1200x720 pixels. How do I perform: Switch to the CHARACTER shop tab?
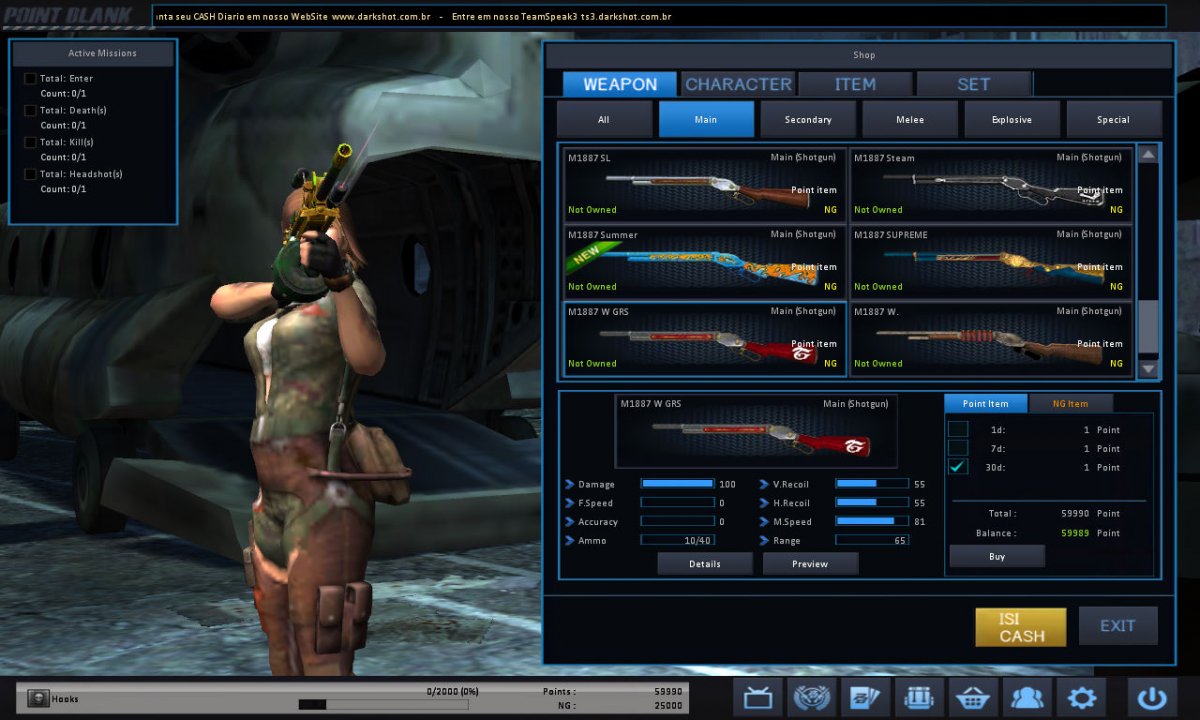point(738,84)
